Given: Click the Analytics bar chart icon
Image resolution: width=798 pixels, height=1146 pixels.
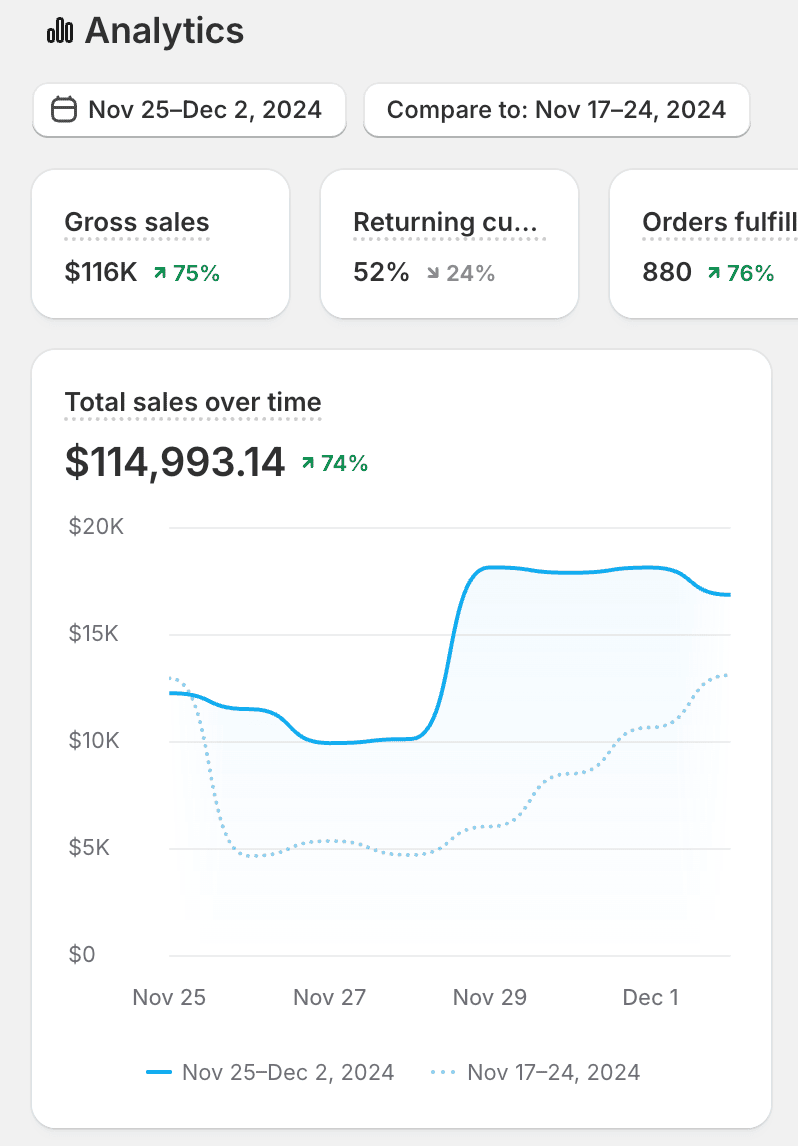Looking at the screenshot, I should (60, 32).
